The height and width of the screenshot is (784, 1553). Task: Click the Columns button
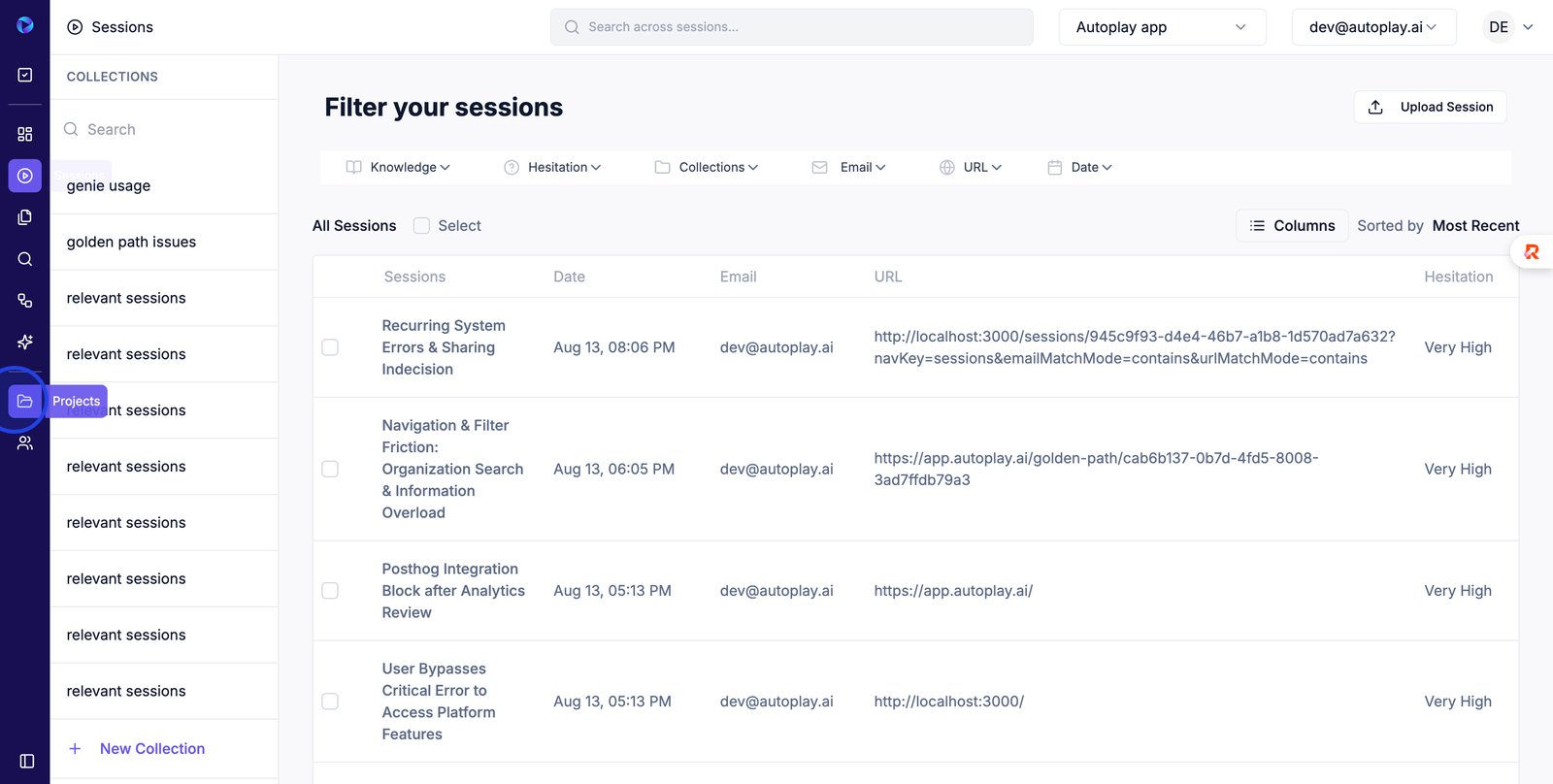1292,226
